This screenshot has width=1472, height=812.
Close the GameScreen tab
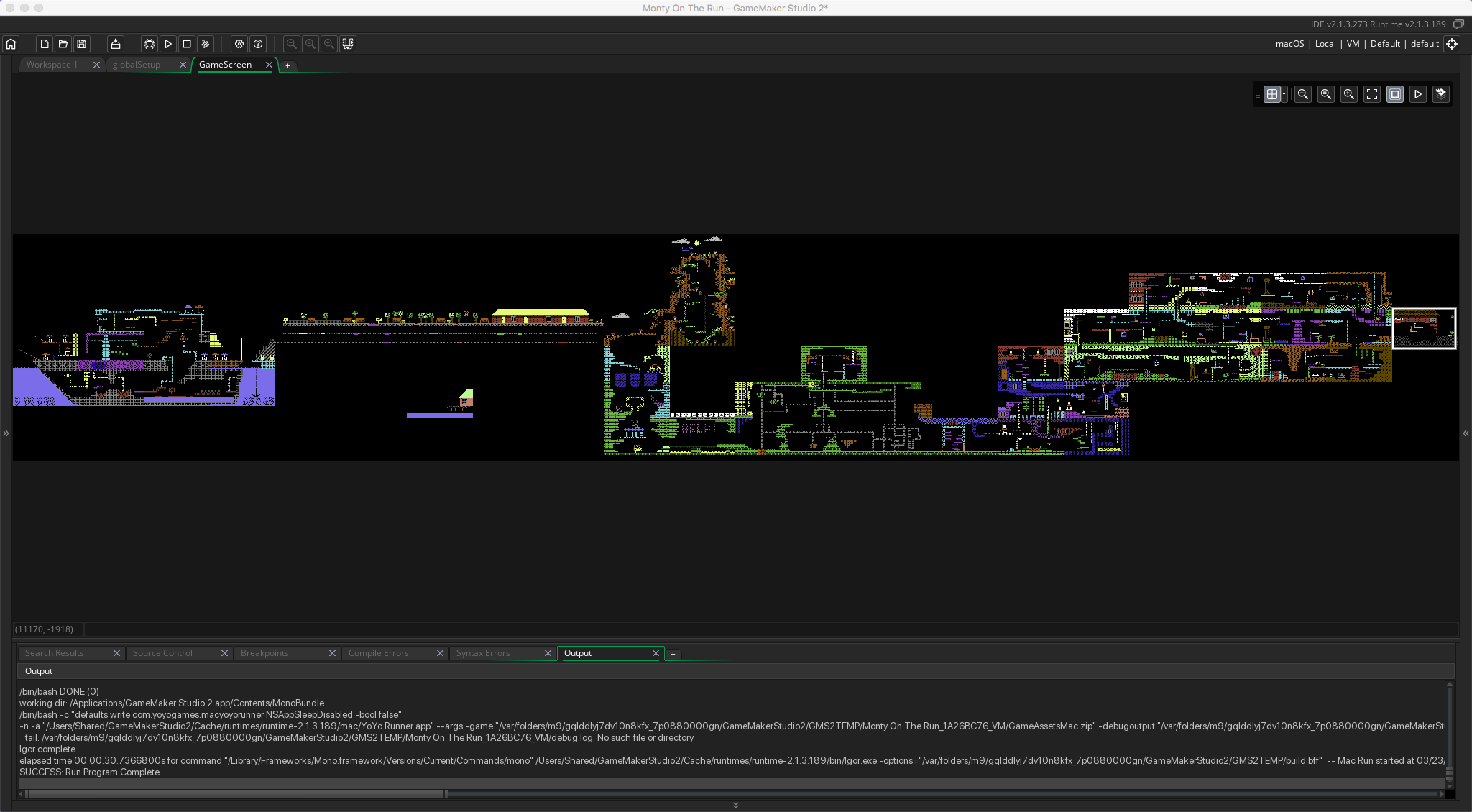pyautogui.click(x=269, y=65)
